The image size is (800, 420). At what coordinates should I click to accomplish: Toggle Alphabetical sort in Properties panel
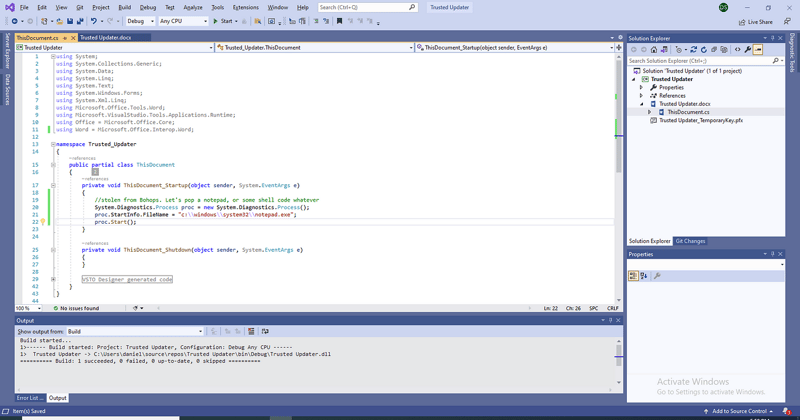[x=644, y=276]
